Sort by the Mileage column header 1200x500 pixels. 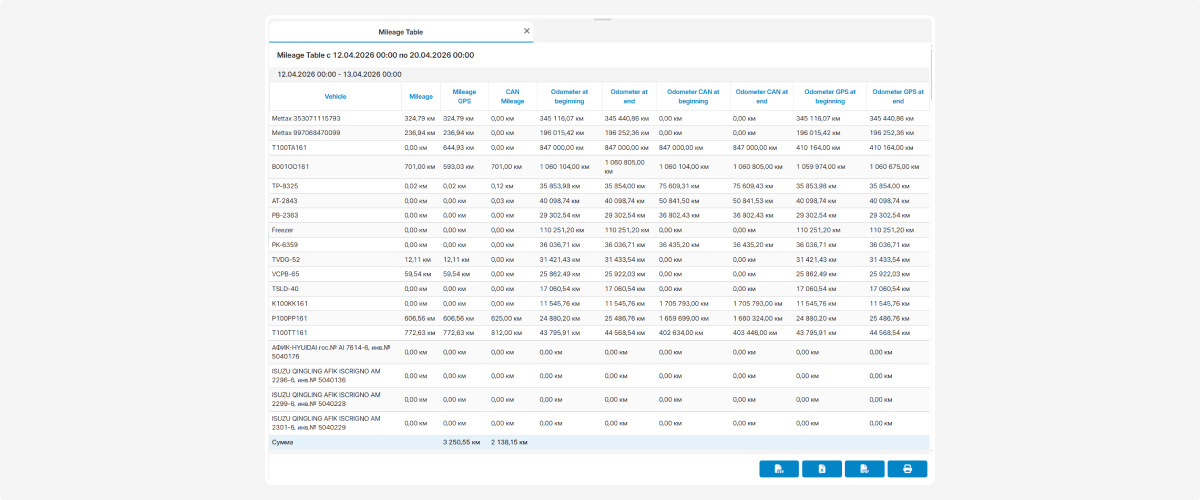click(x=421, y=97)
